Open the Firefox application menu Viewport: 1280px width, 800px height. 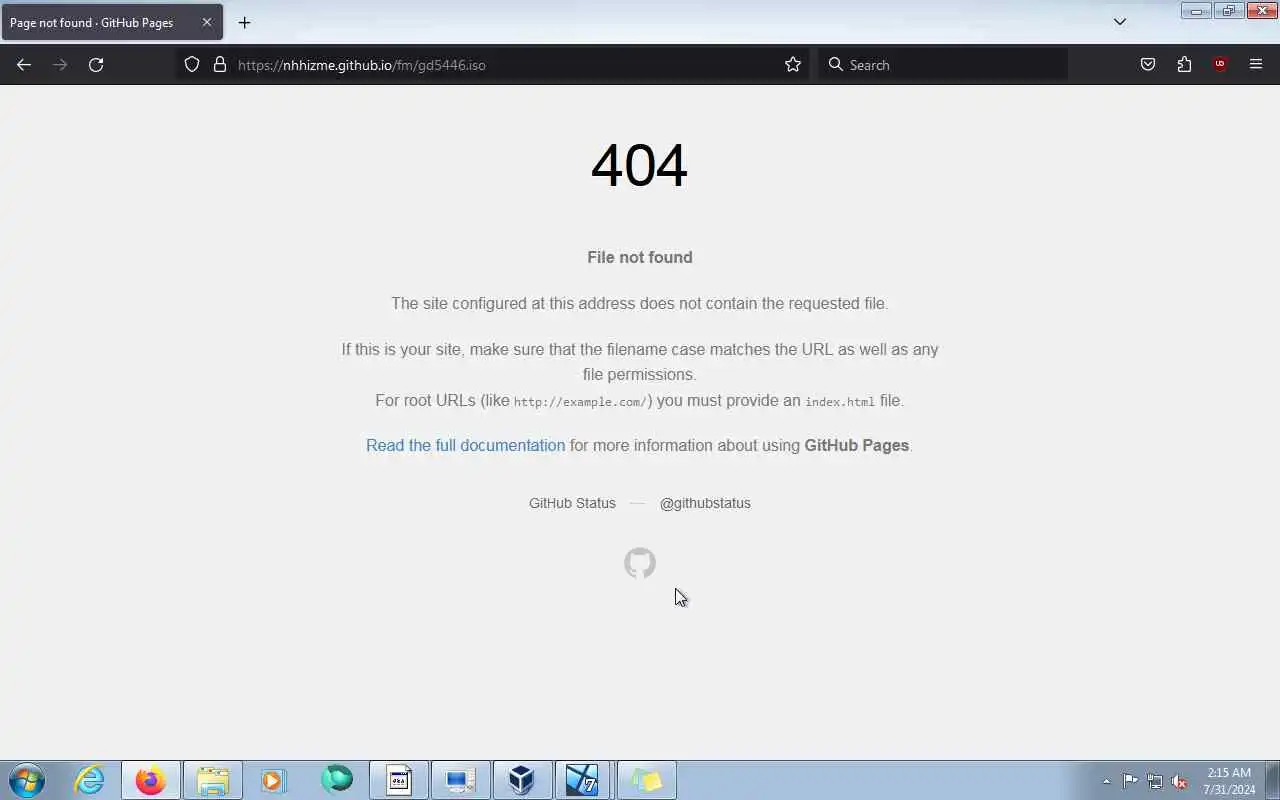coord(1256,65)
